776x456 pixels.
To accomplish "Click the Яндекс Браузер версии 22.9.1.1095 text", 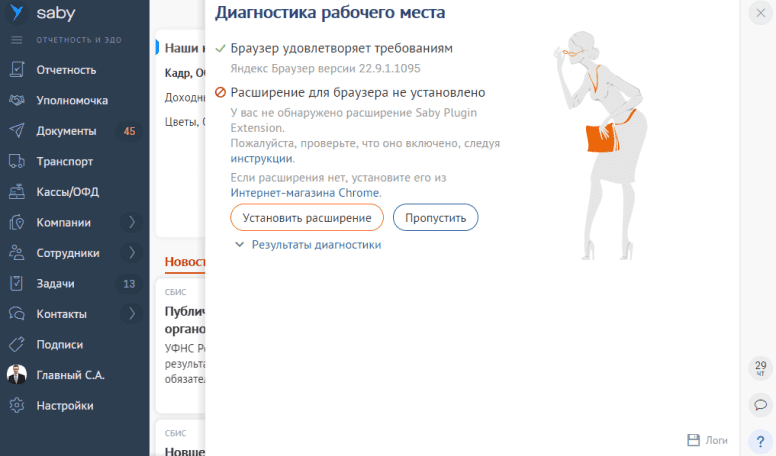I will pyautogui.click(x=325, y=68).
